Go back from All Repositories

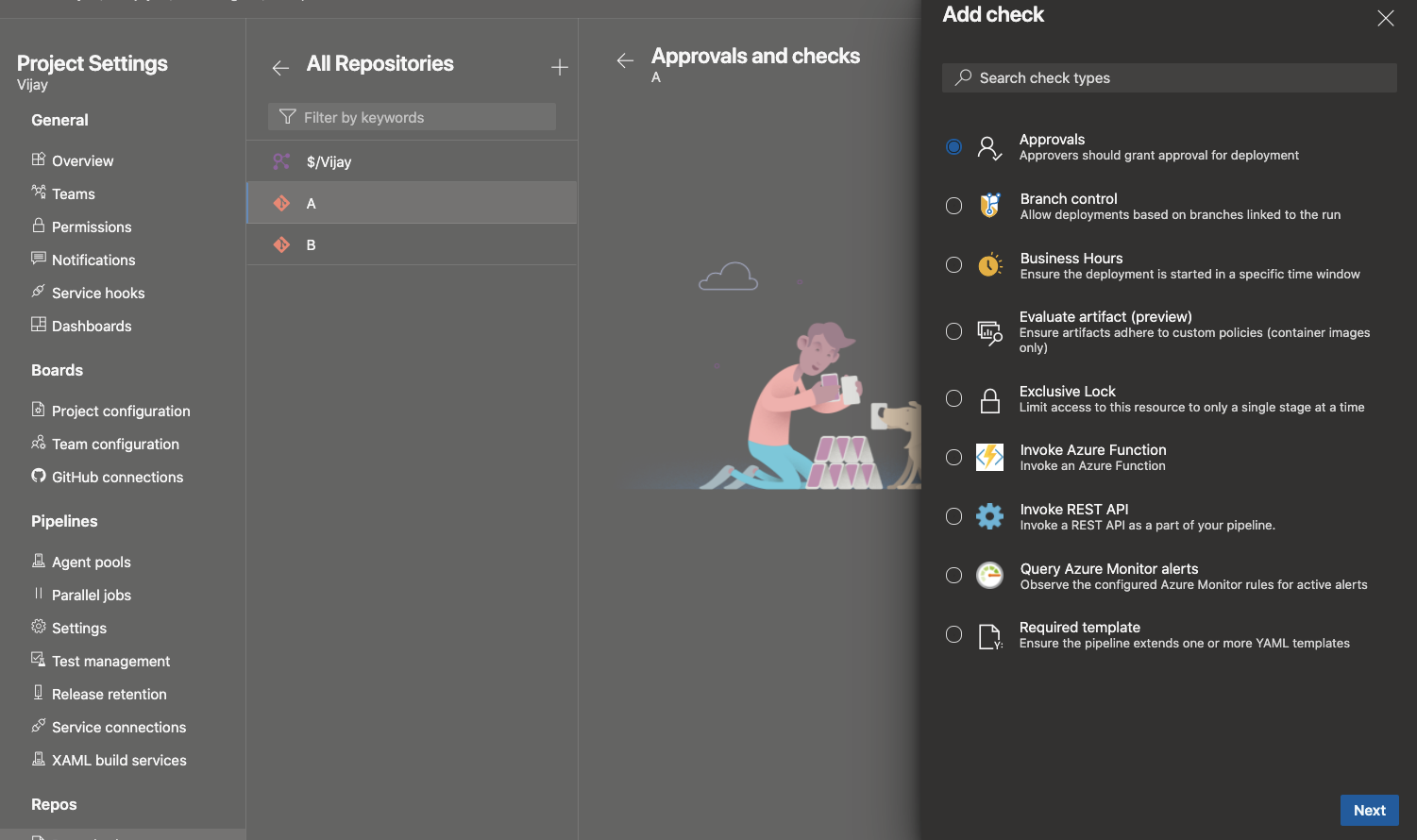click(x=280, y=68)
